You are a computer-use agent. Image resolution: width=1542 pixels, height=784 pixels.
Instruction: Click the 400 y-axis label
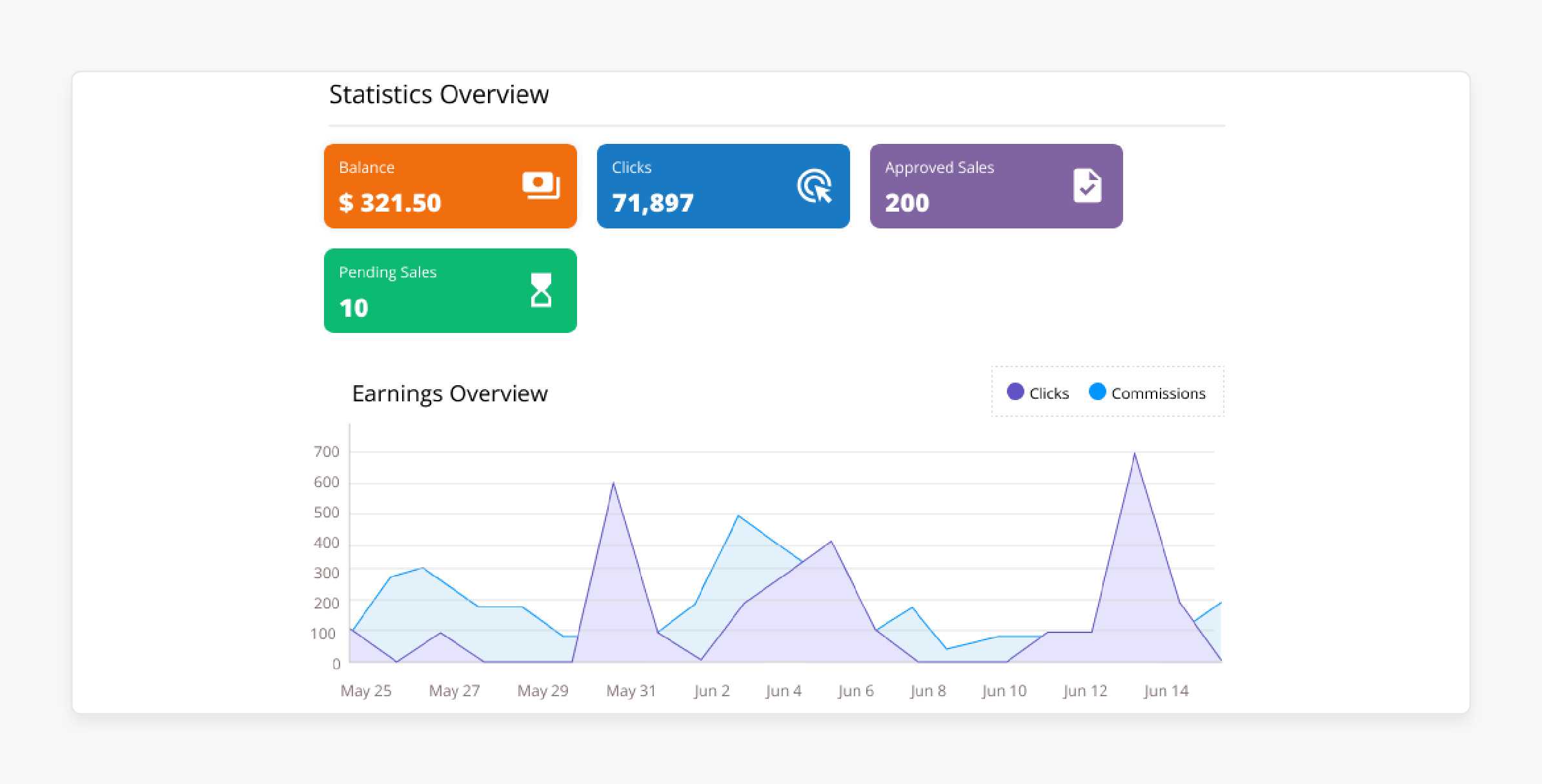click(x=327, y=543)
